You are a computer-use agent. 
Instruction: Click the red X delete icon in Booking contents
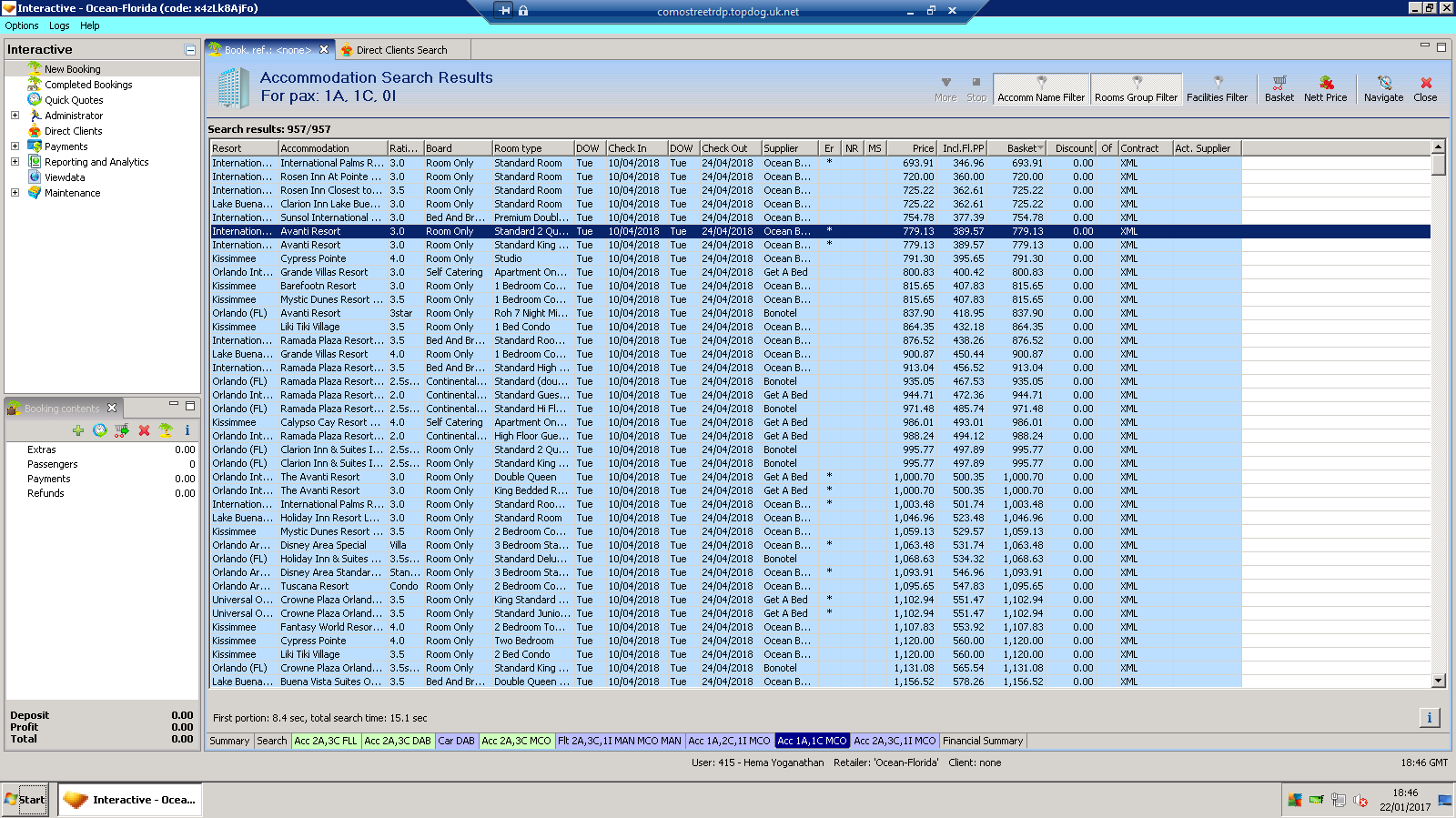(144, 430)
